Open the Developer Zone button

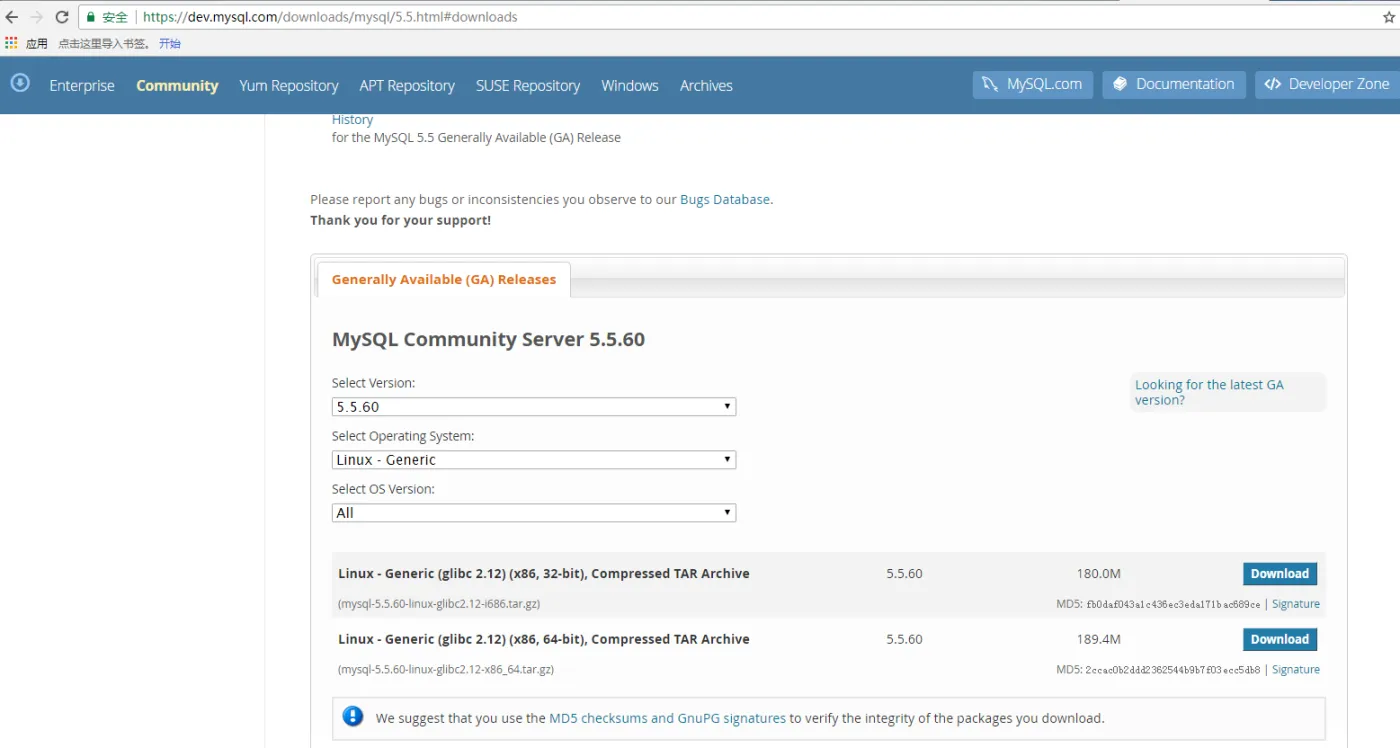pos(1327,84)
